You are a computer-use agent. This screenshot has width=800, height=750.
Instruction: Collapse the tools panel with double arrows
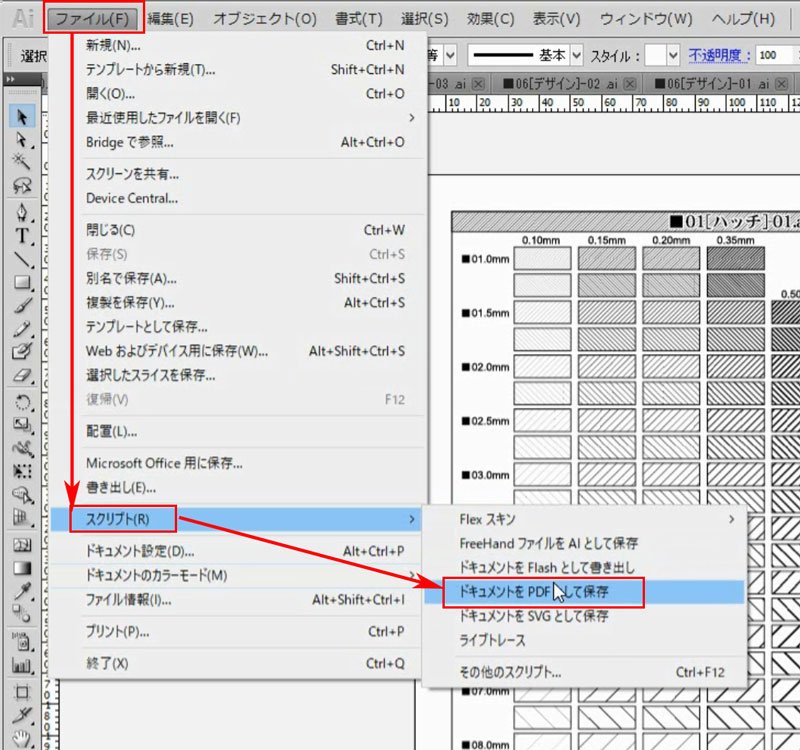point(10,79)
